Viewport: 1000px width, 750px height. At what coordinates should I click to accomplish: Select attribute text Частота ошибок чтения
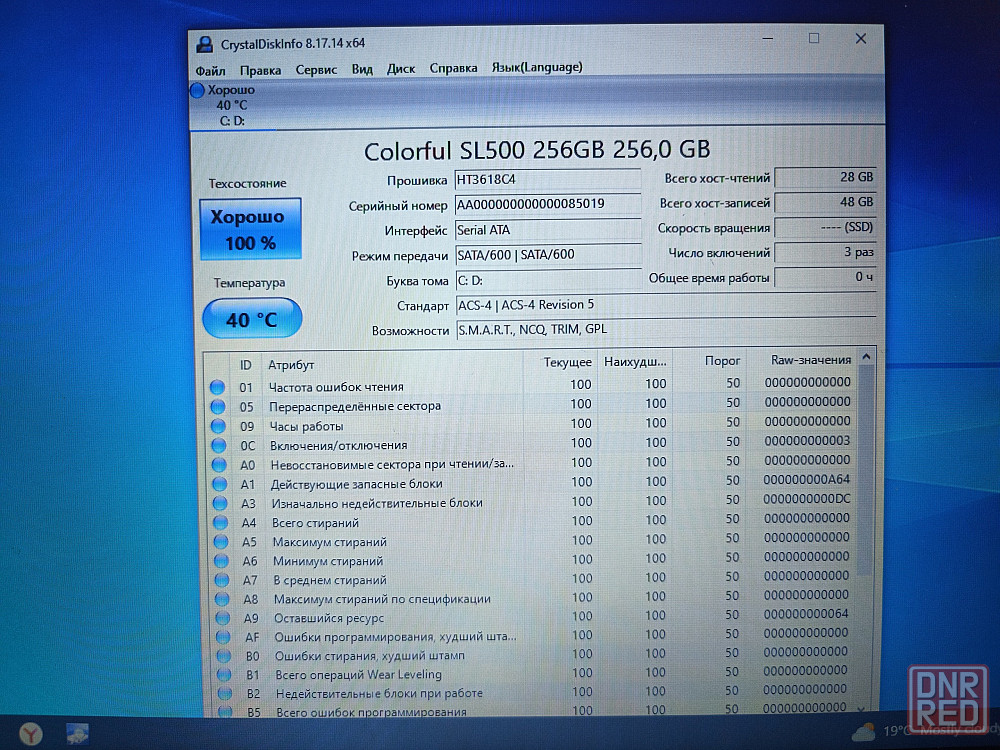point(336,386)
